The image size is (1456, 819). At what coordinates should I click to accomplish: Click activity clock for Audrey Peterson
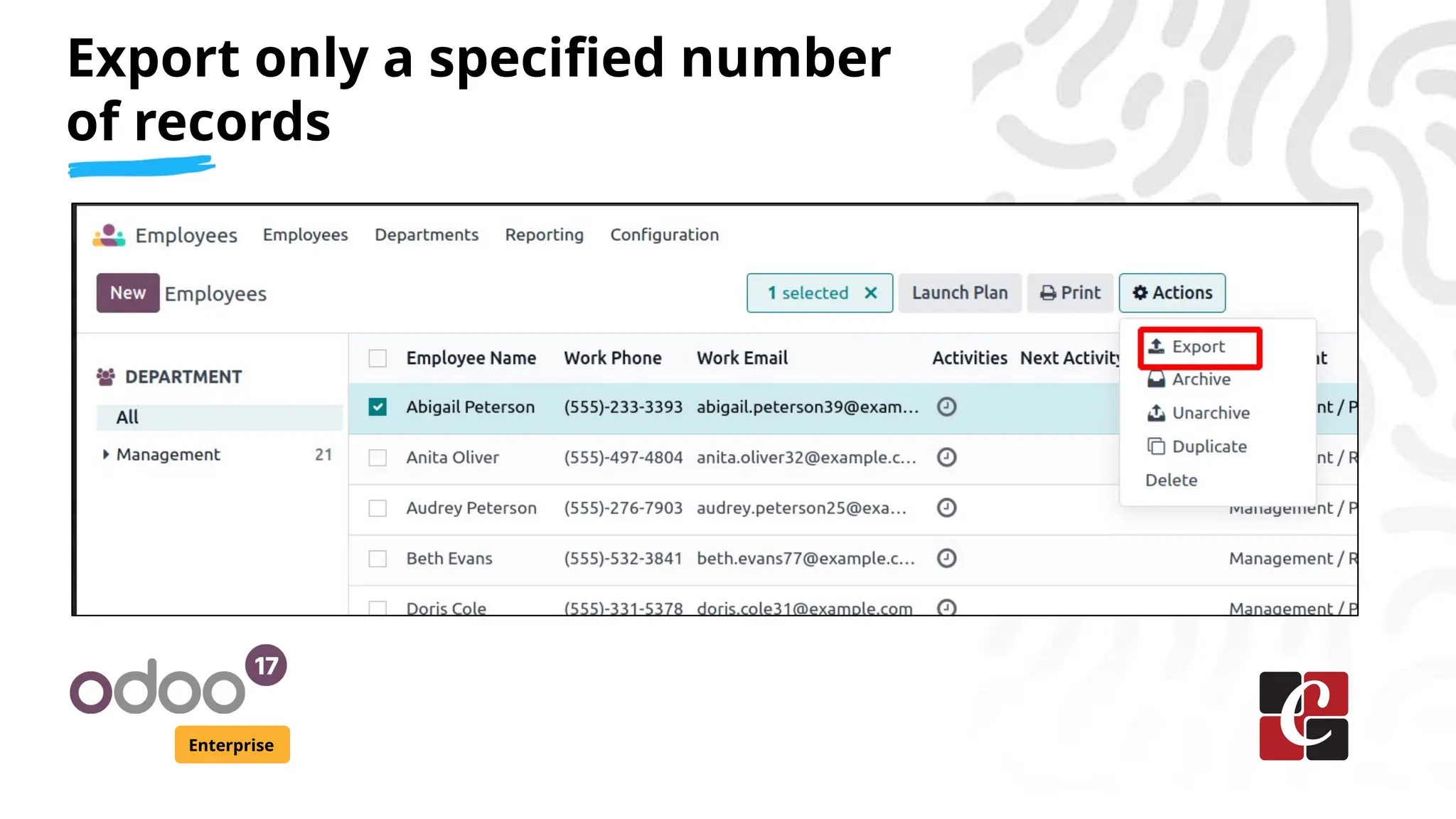coord(946,508)
